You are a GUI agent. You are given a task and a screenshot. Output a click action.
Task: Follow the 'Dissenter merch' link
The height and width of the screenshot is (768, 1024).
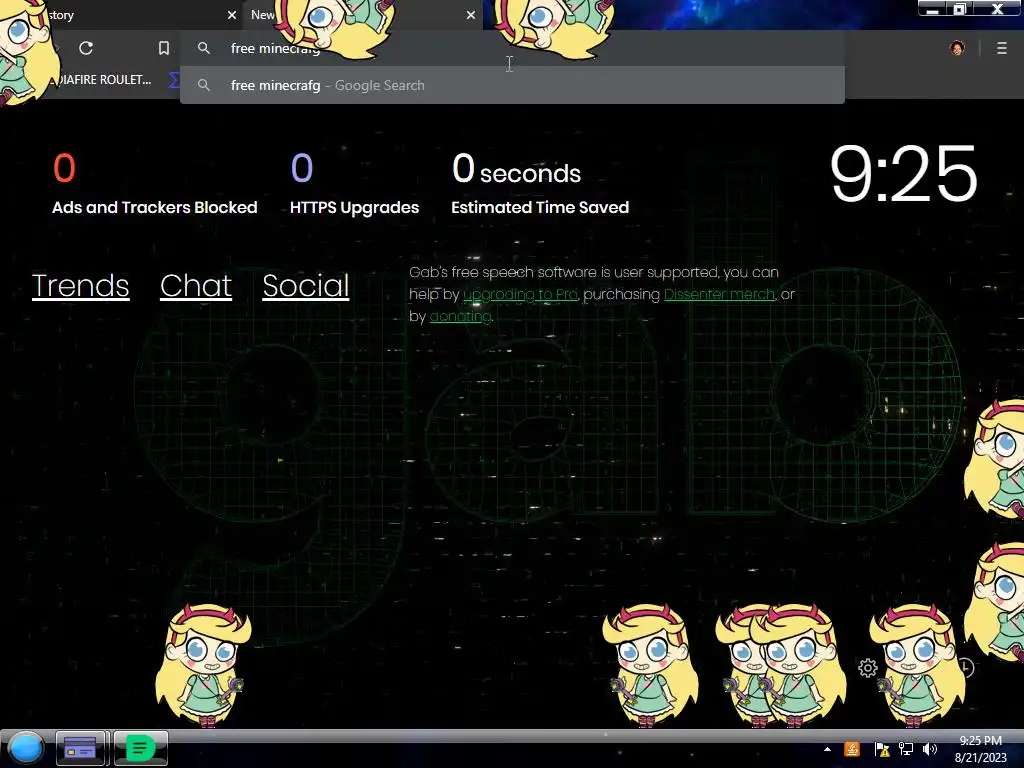pos(719,295)
